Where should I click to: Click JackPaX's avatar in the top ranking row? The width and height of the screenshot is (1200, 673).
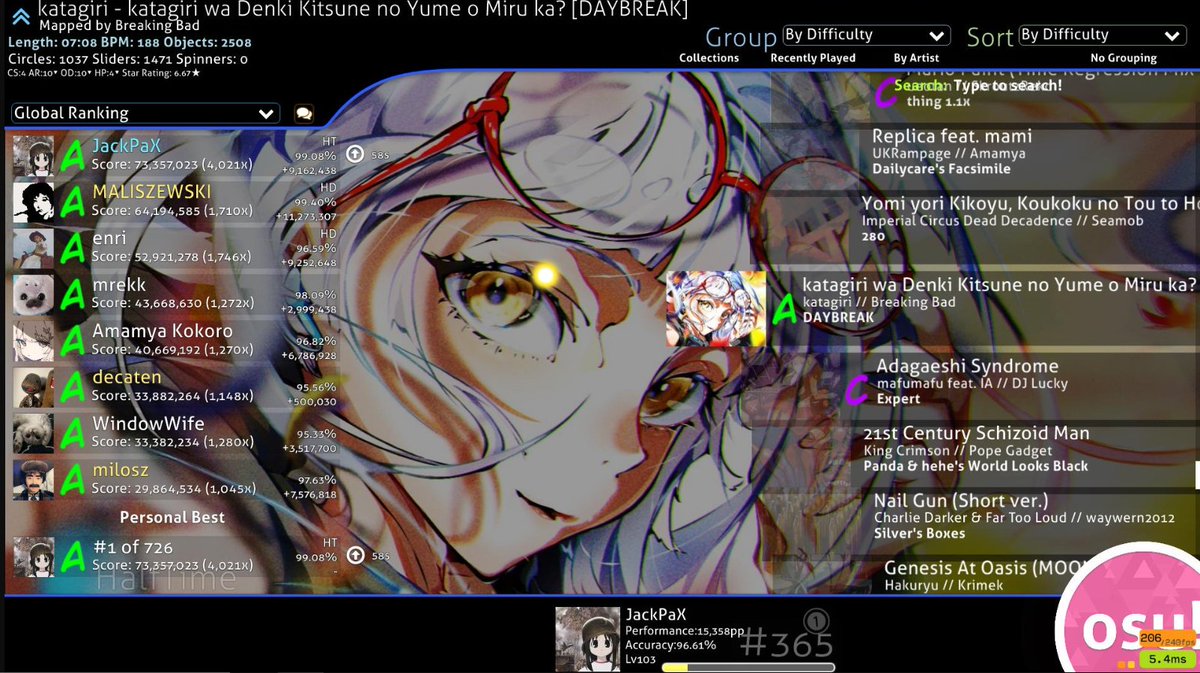pos(33,156)
